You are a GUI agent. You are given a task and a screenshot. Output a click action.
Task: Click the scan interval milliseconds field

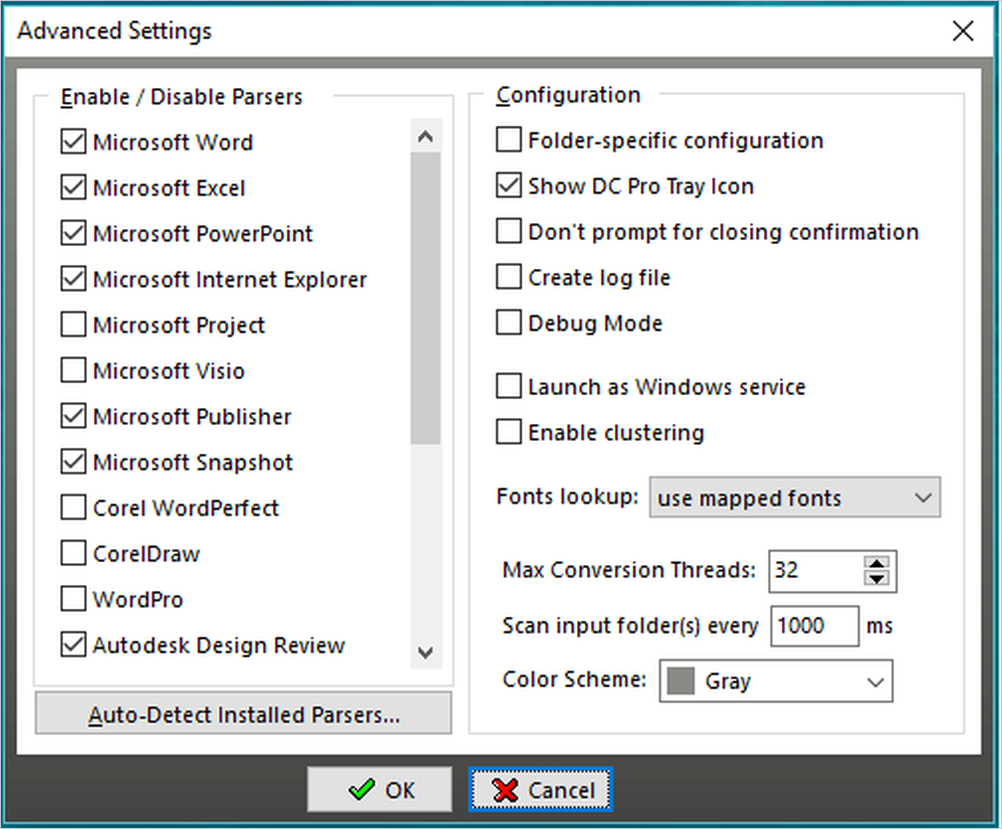click(x=814, y=626)
